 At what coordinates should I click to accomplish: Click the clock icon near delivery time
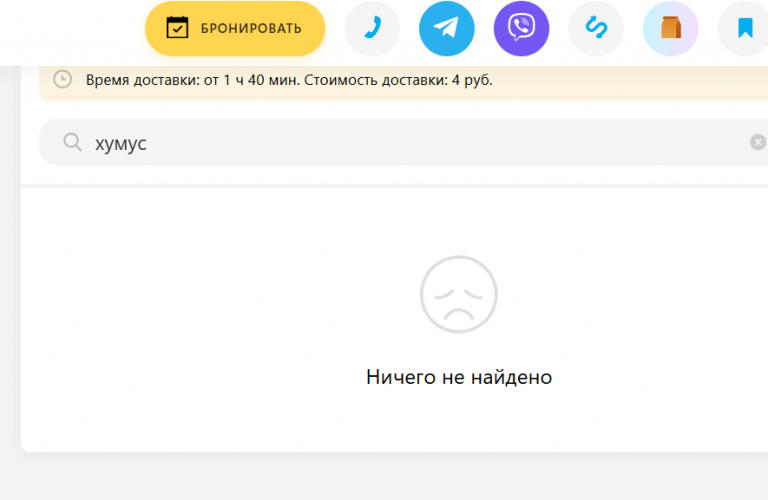tap(63, 79)
